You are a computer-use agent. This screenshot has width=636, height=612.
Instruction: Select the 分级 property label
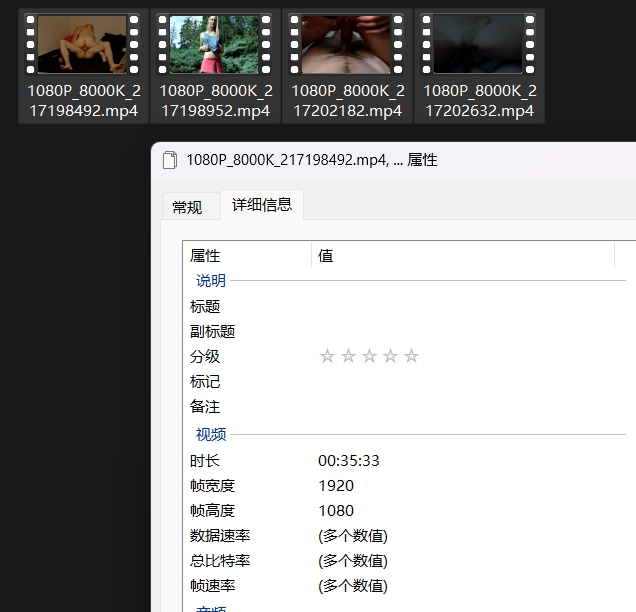point(205,356)
